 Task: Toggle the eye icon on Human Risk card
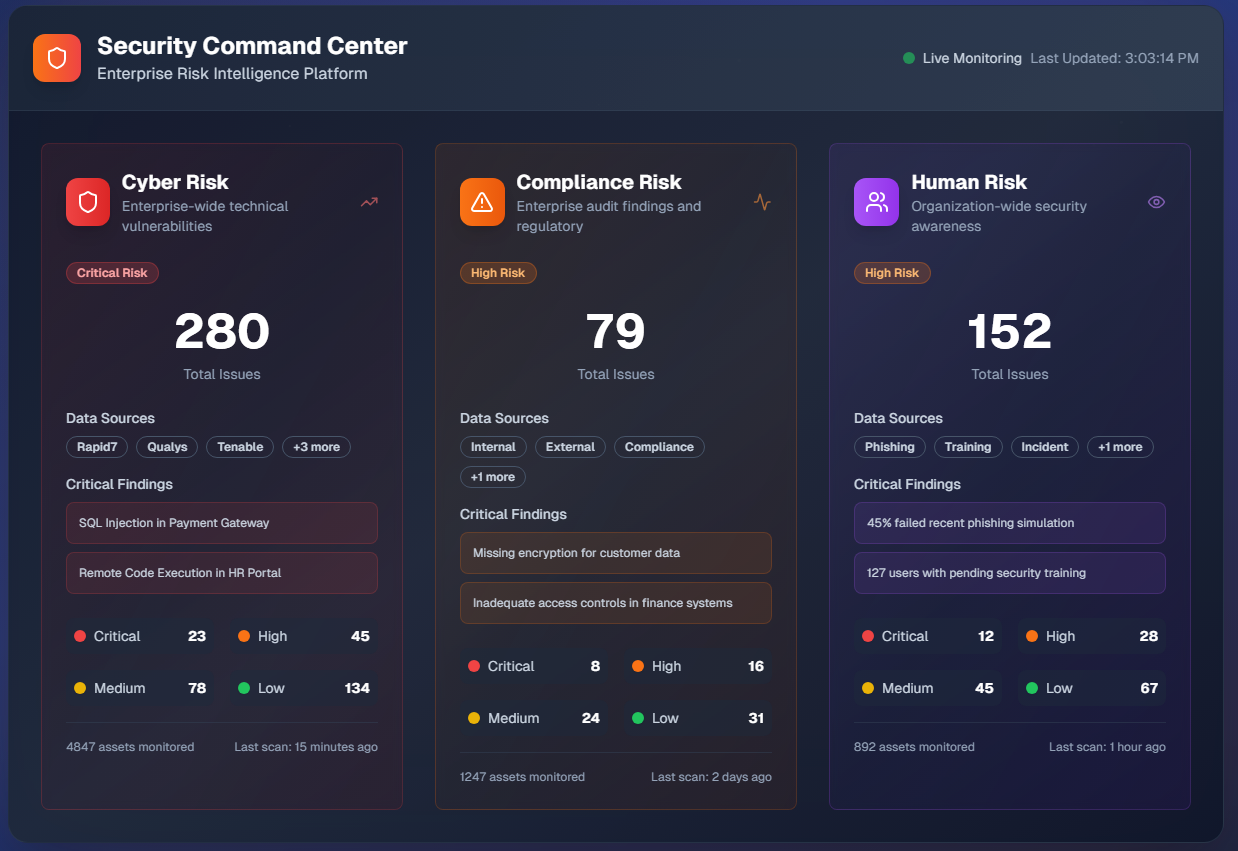tap(1156, 202)
